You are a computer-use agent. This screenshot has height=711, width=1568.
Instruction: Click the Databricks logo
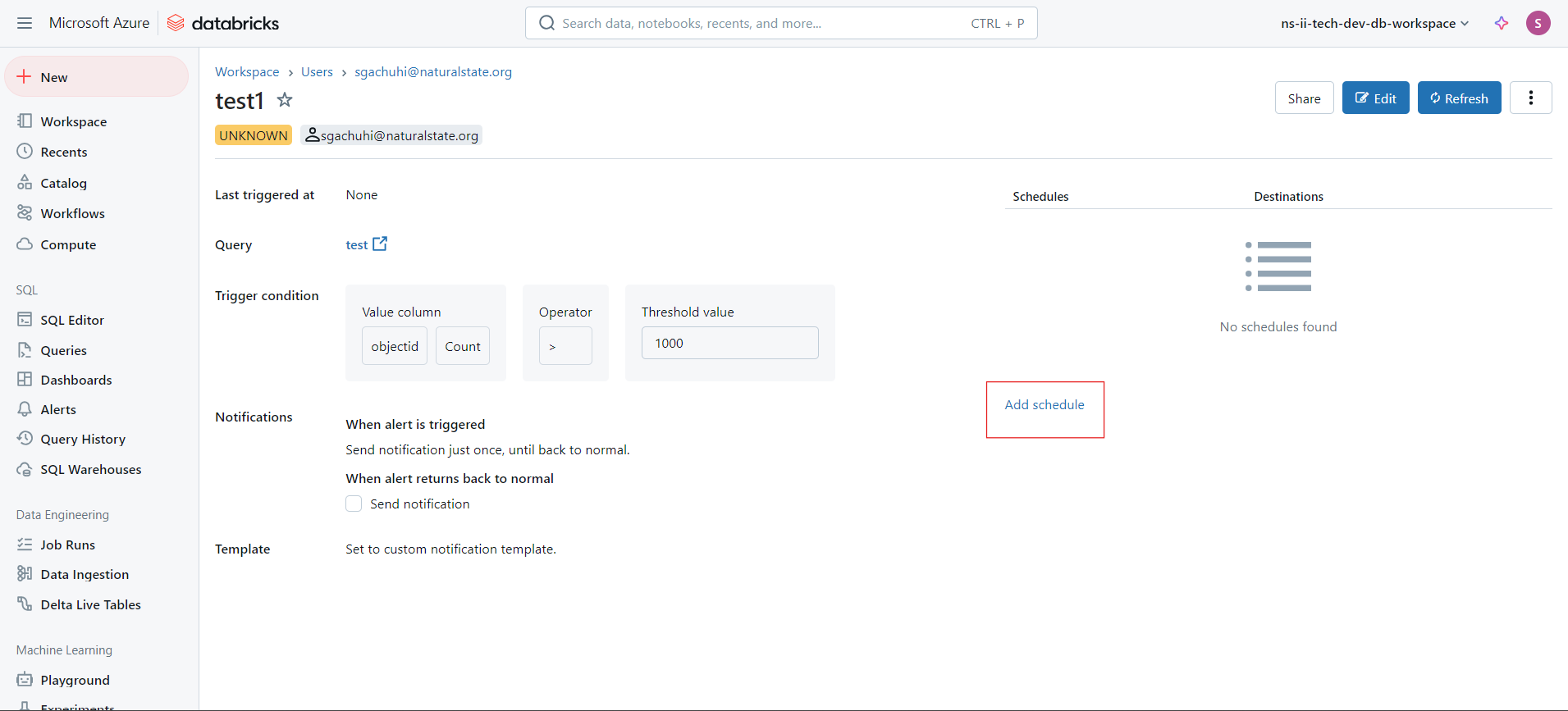pos(223,23)
